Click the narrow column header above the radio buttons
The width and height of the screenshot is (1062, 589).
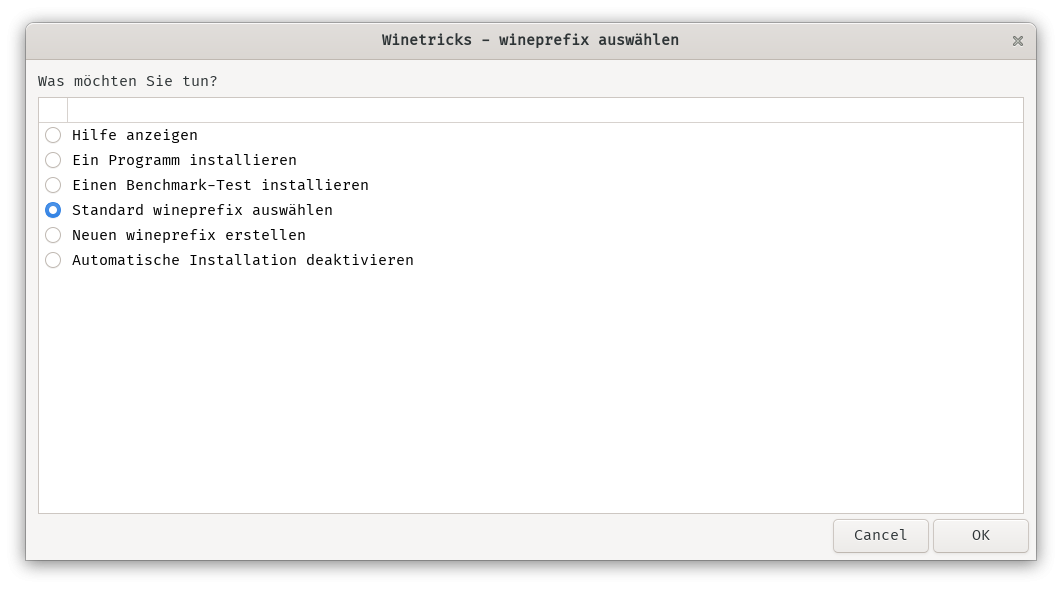point(53,110)
